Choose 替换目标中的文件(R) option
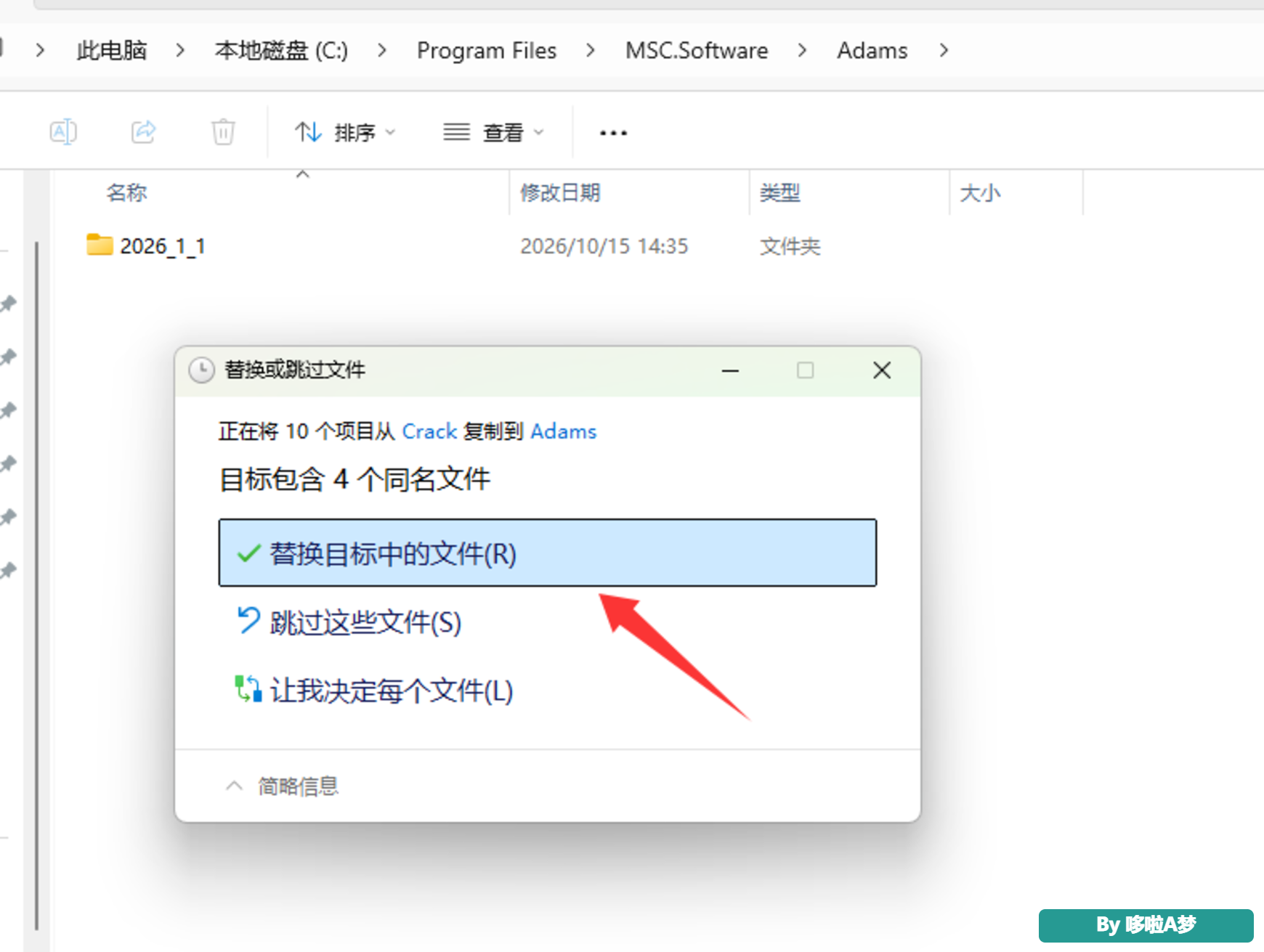Viewport: 1264px width, 952px height. click(548, 553)
